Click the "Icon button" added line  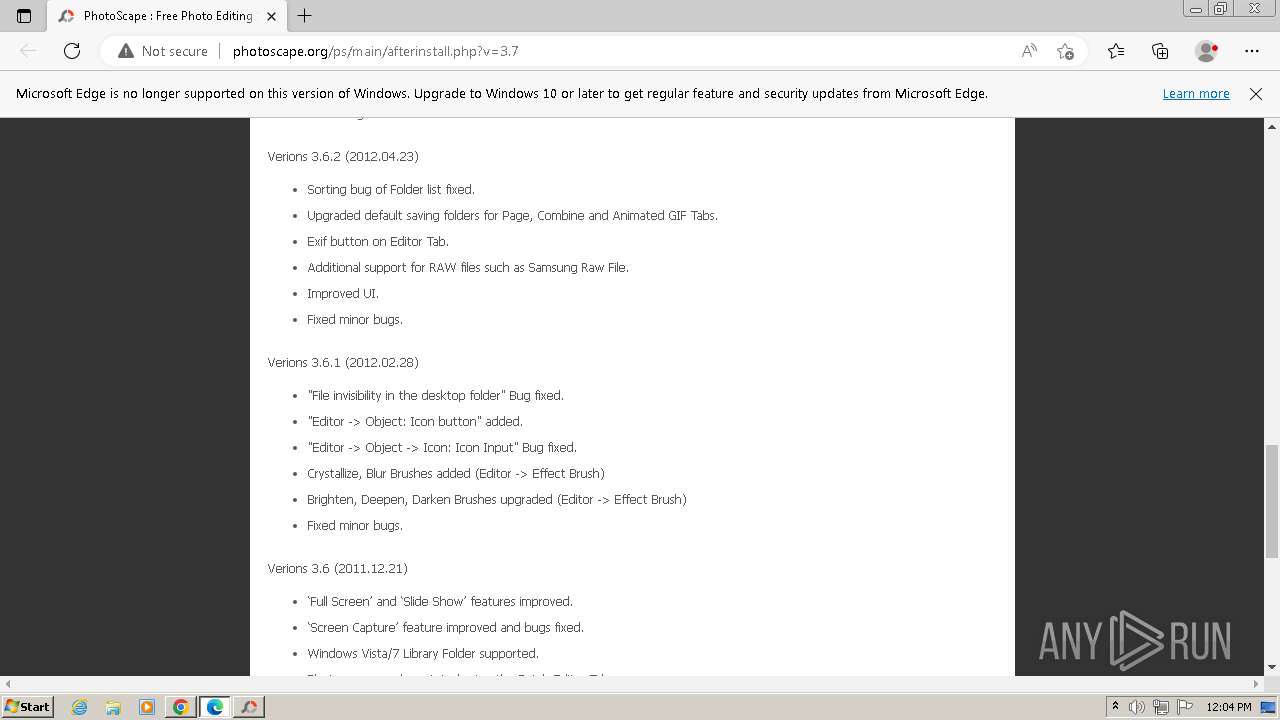pyautogui.click(x=415, y=421)
